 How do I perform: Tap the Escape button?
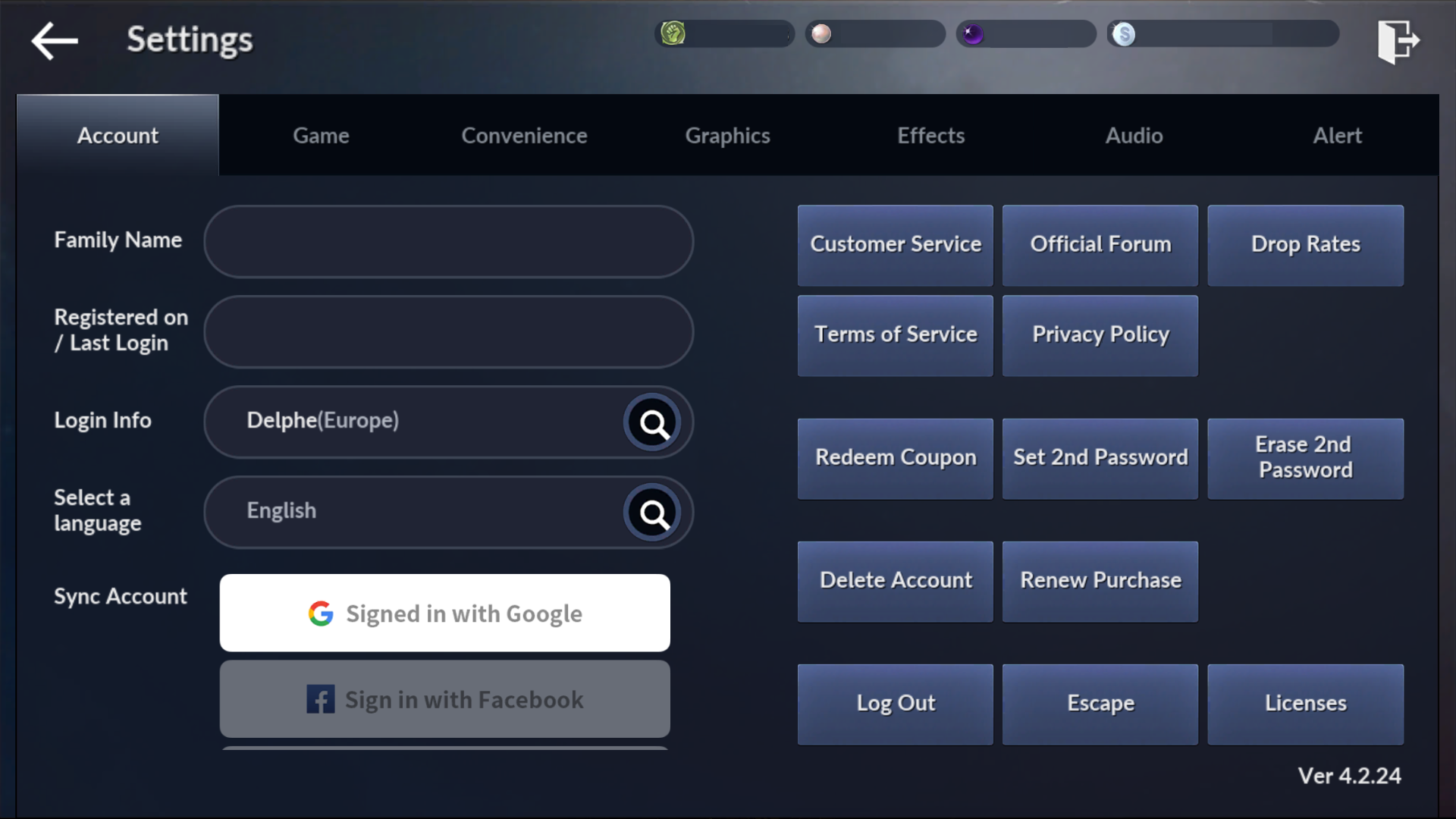[1100, 704]
